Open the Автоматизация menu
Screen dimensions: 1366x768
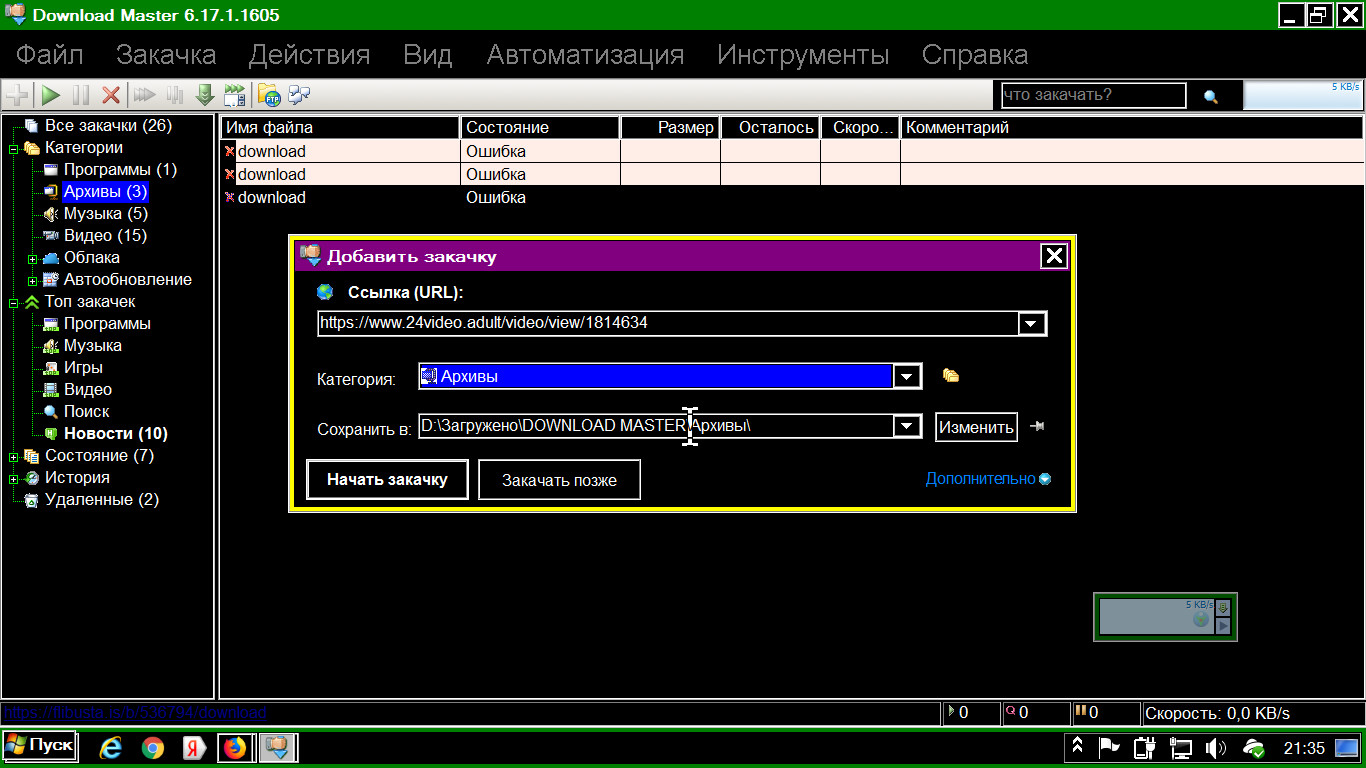coord(585,54)
